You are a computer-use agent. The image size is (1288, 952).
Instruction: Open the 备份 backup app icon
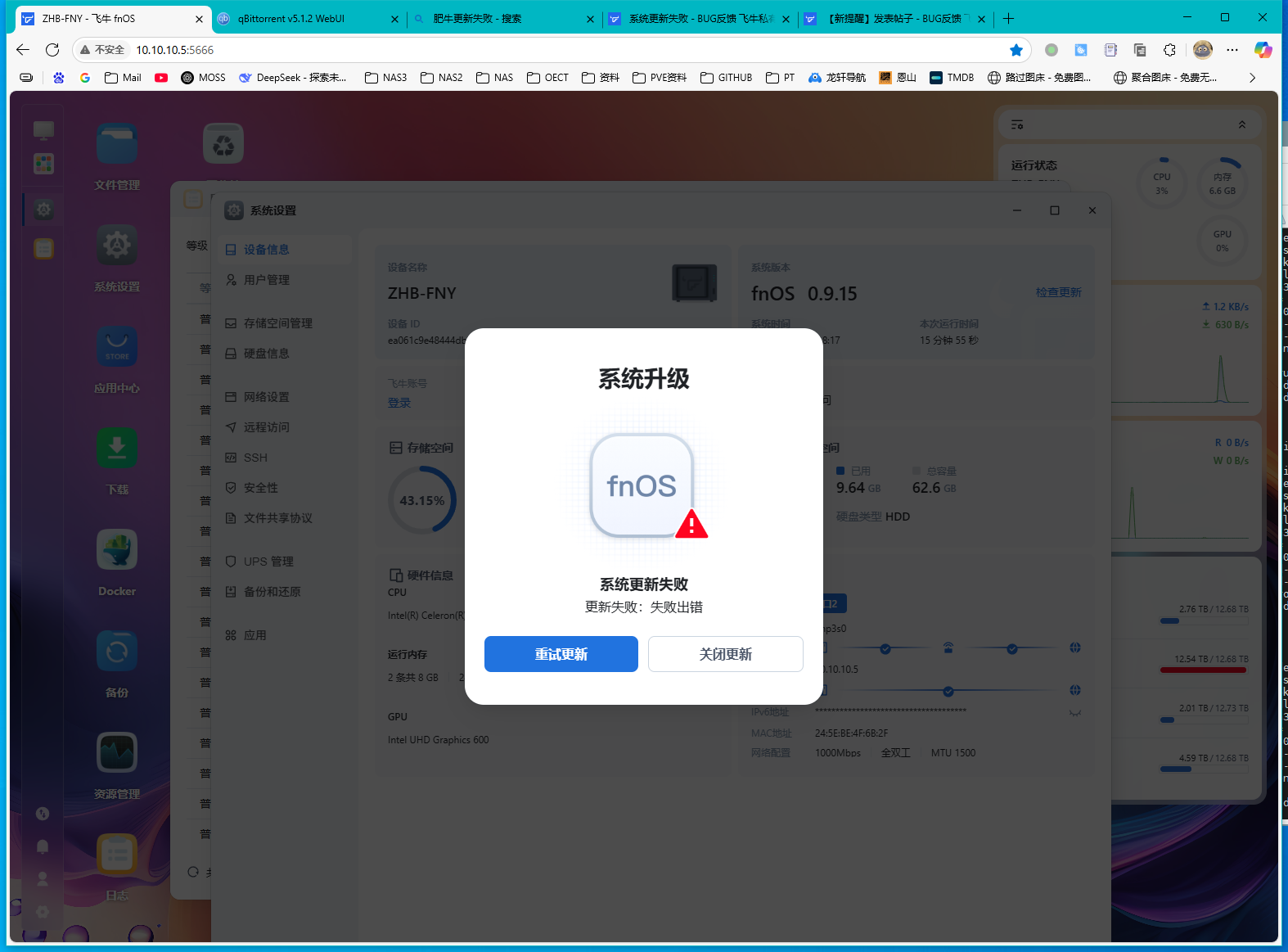point(117,652)
